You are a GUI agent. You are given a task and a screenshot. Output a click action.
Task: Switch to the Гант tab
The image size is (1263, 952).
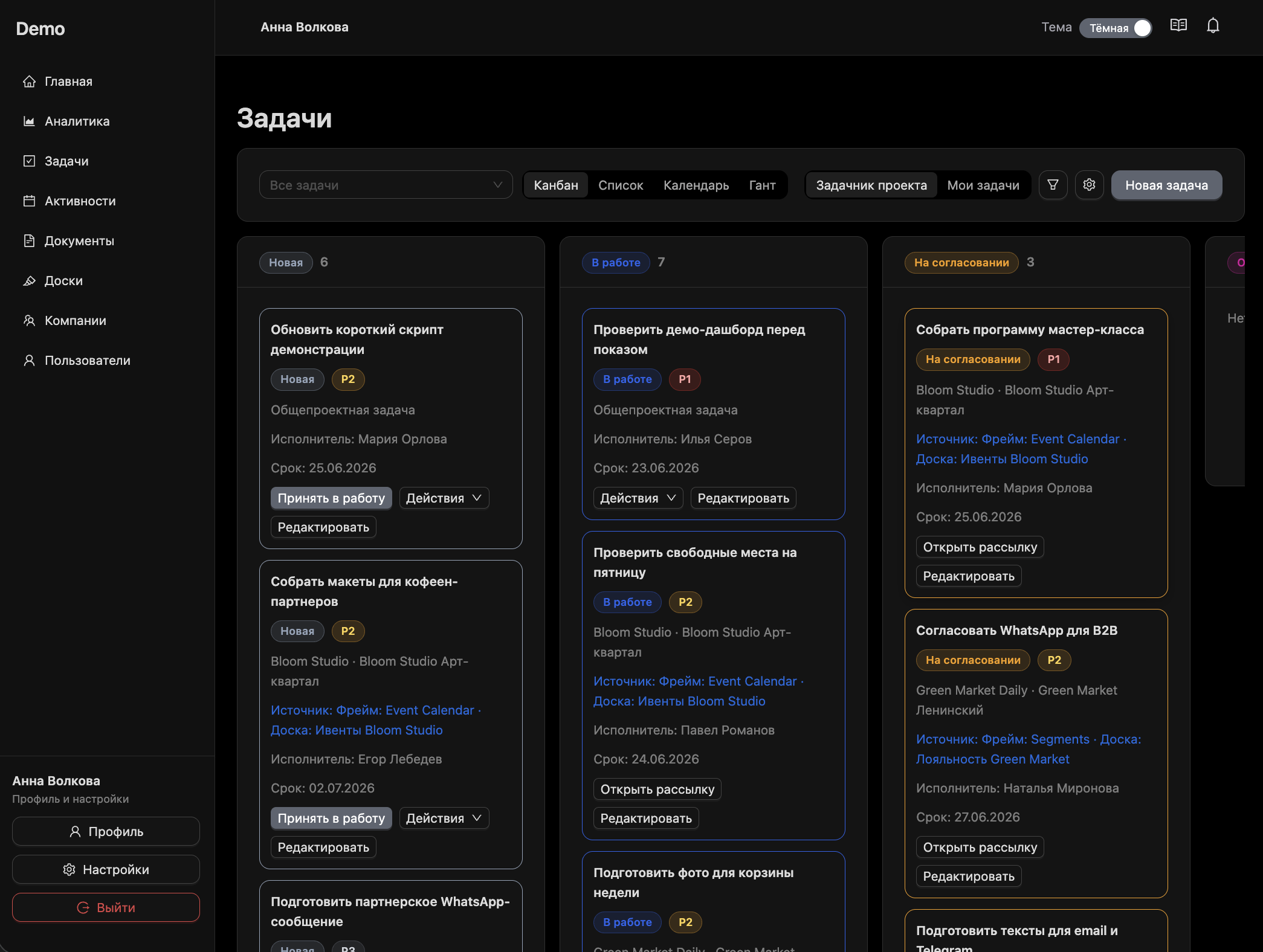762,185
